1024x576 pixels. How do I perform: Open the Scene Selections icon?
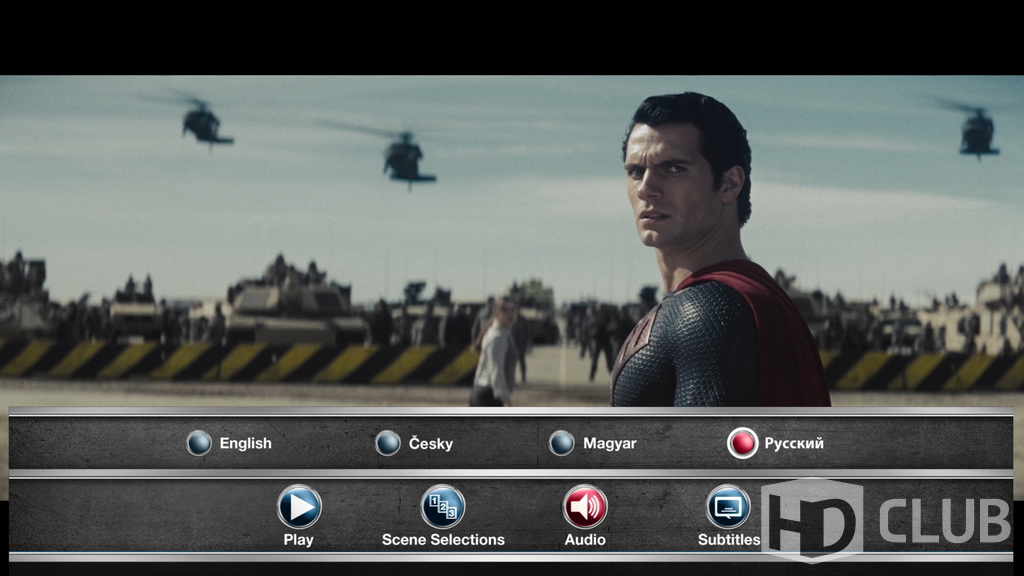(x=443, y=506)
